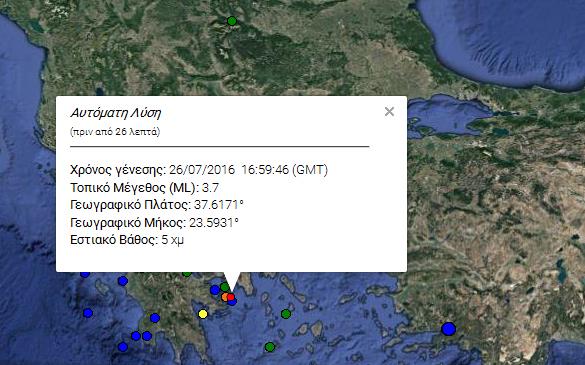Viewport: 585px width, 365px height.
Task: Select the southwesternmost blue marker in the Ionian Sea
Action: click(x=123, y=347)
